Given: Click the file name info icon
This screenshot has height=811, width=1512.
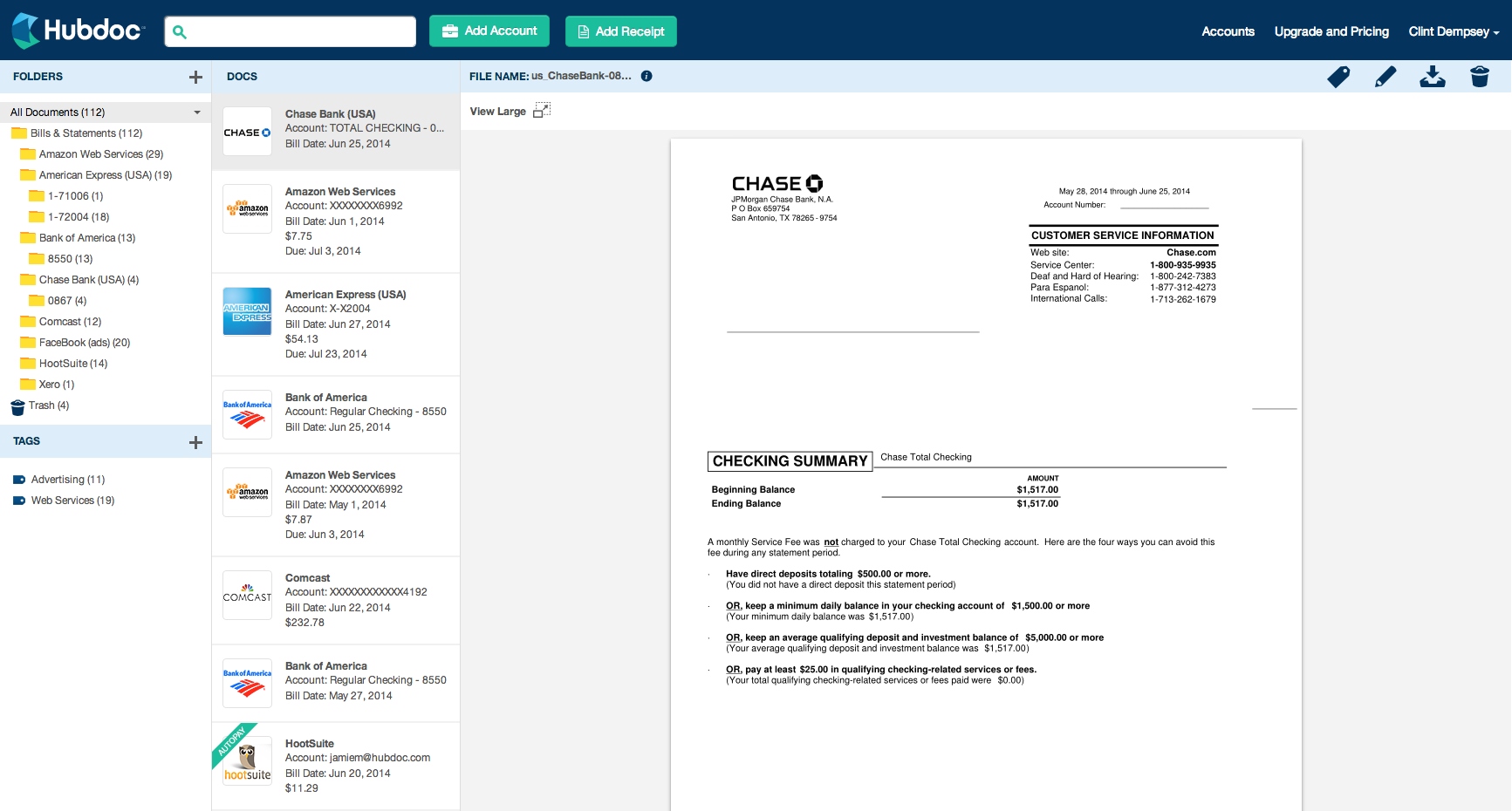Looking at the screenshot, I should tap(647, 76).
